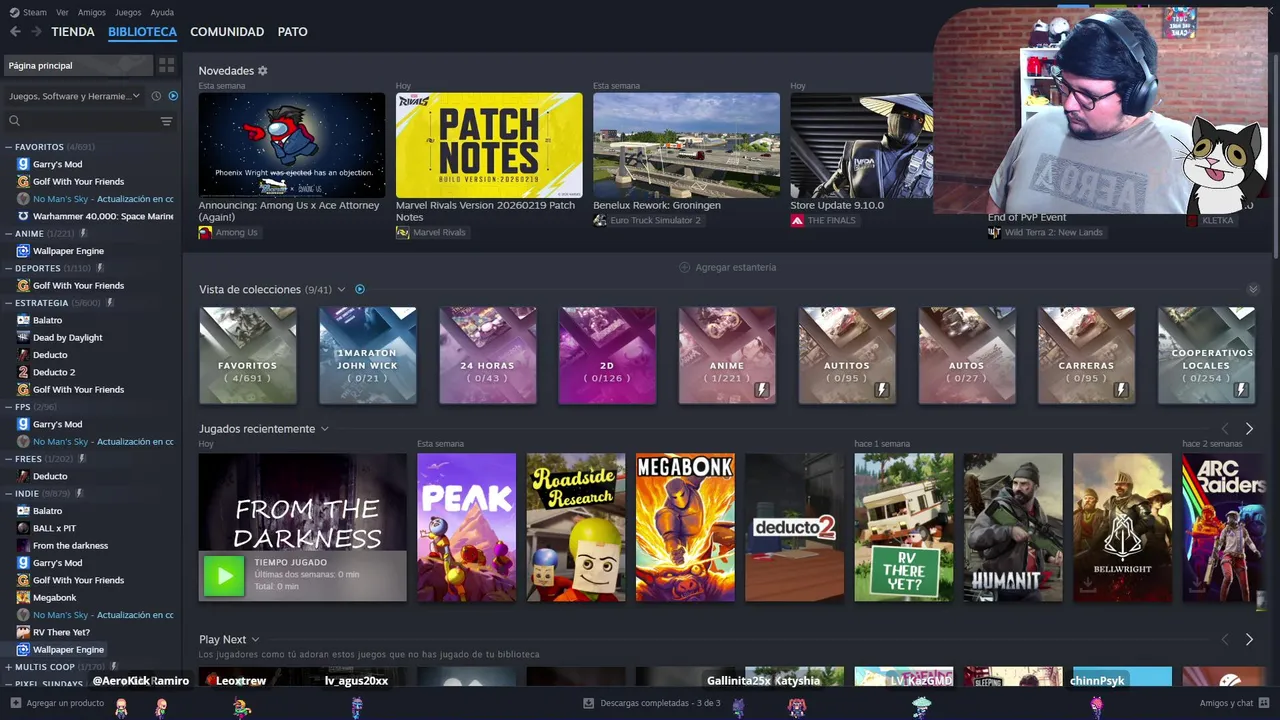Go to the COMUNIDAD tab
This screenshot has height=720, width=1280.
(x=227, y=32)
